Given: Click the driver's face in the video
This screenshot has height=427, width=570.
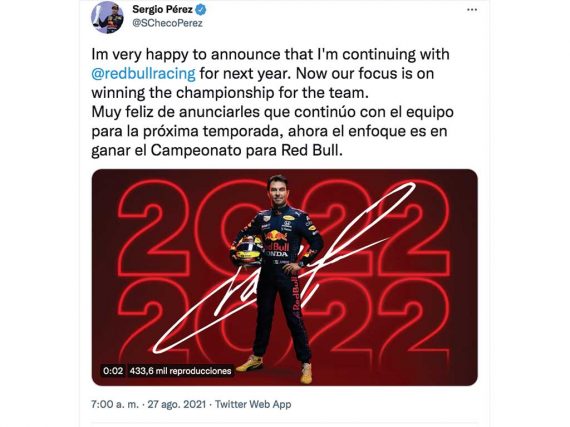Looking at the screenshot, I should click(x=278, y=190).
